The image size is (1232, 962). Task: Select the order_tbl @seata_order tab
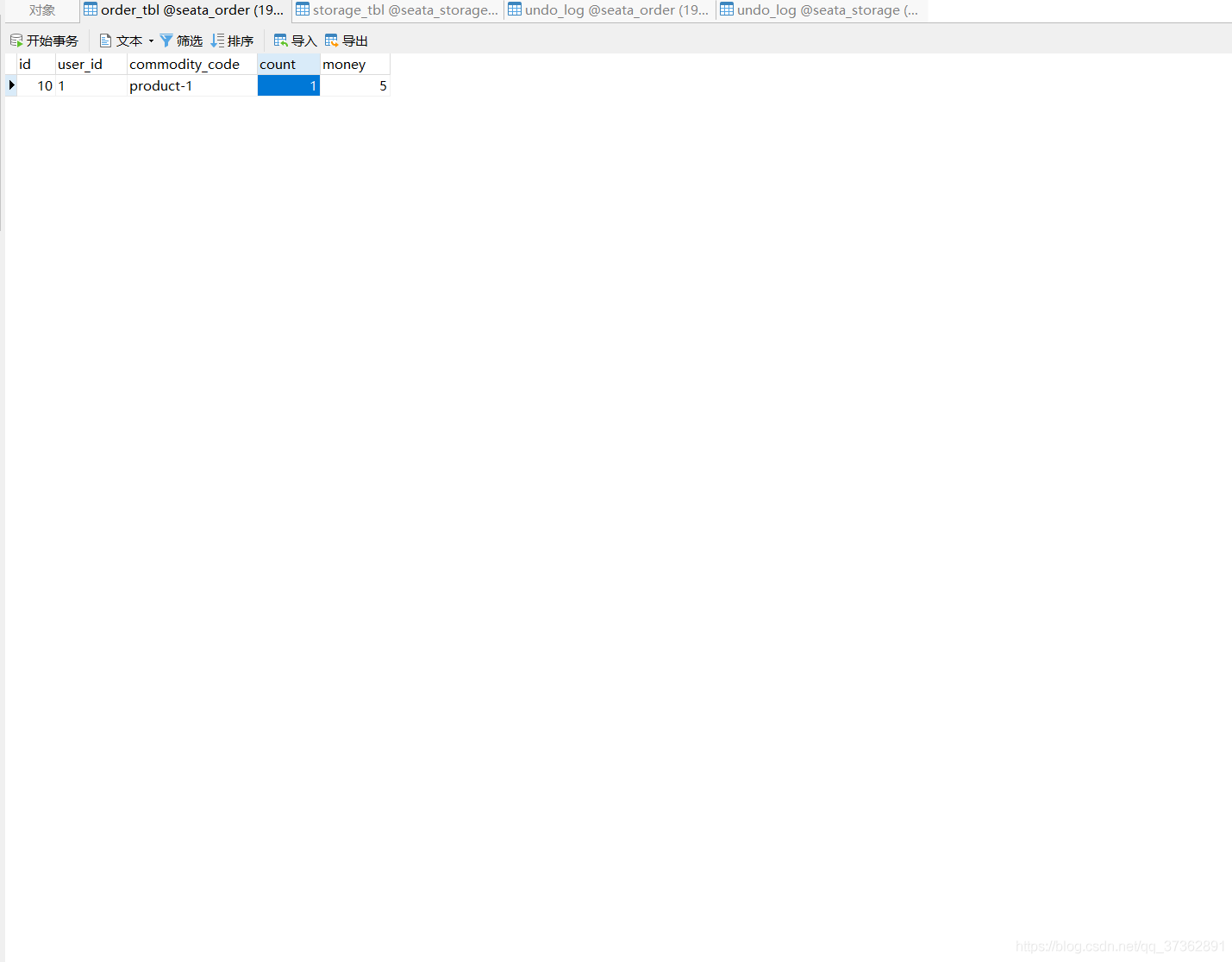click(x=184, y=10)
